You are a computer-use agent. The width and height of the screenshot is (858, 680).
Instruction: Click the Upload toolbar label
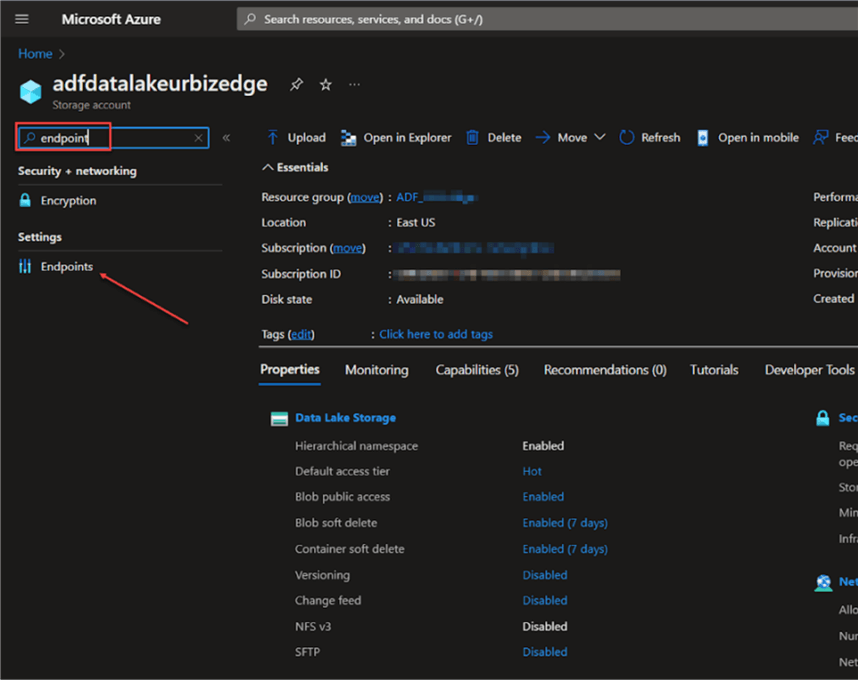click(x=306, y=138)
